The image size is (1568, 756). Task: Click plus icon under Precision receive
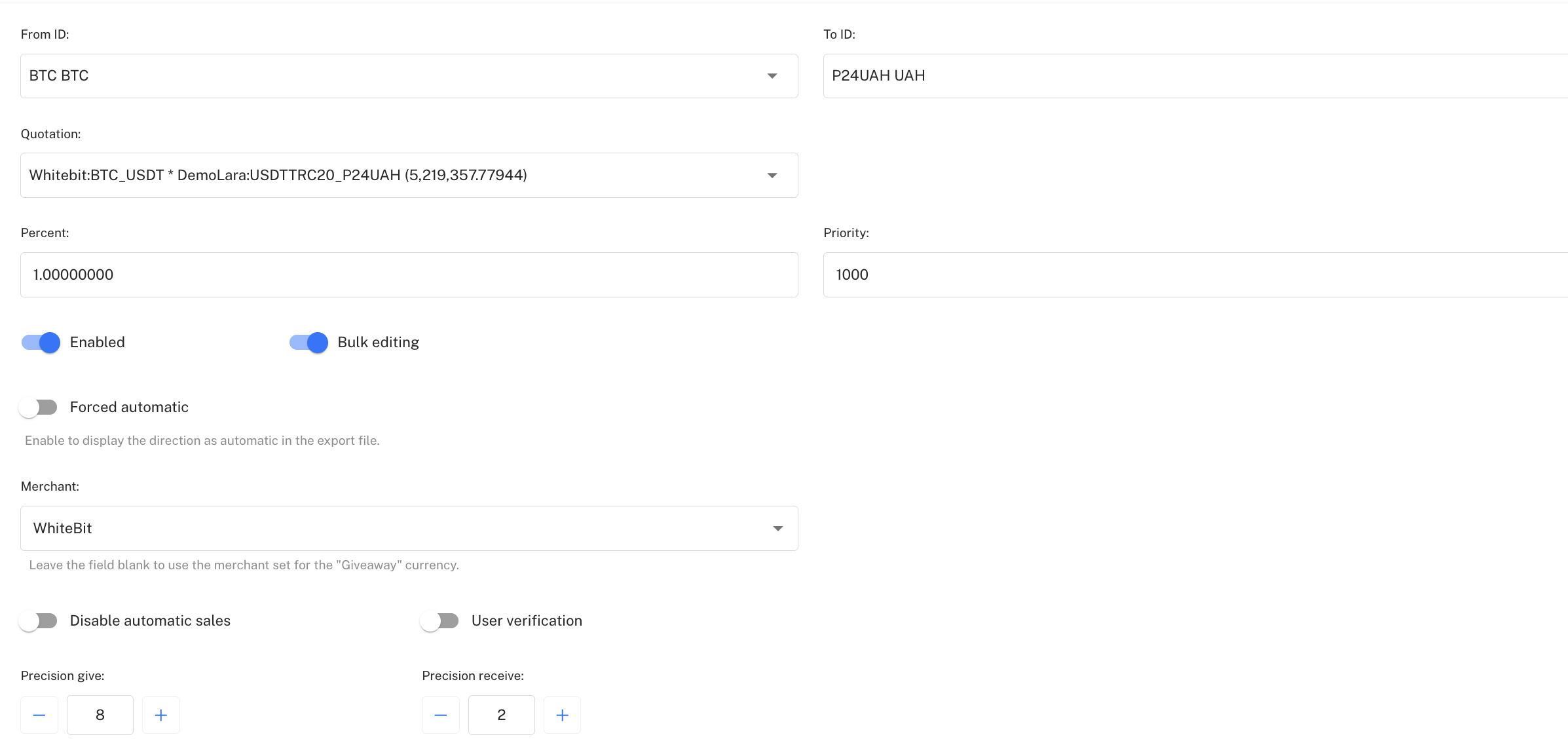tap(562, 715)
